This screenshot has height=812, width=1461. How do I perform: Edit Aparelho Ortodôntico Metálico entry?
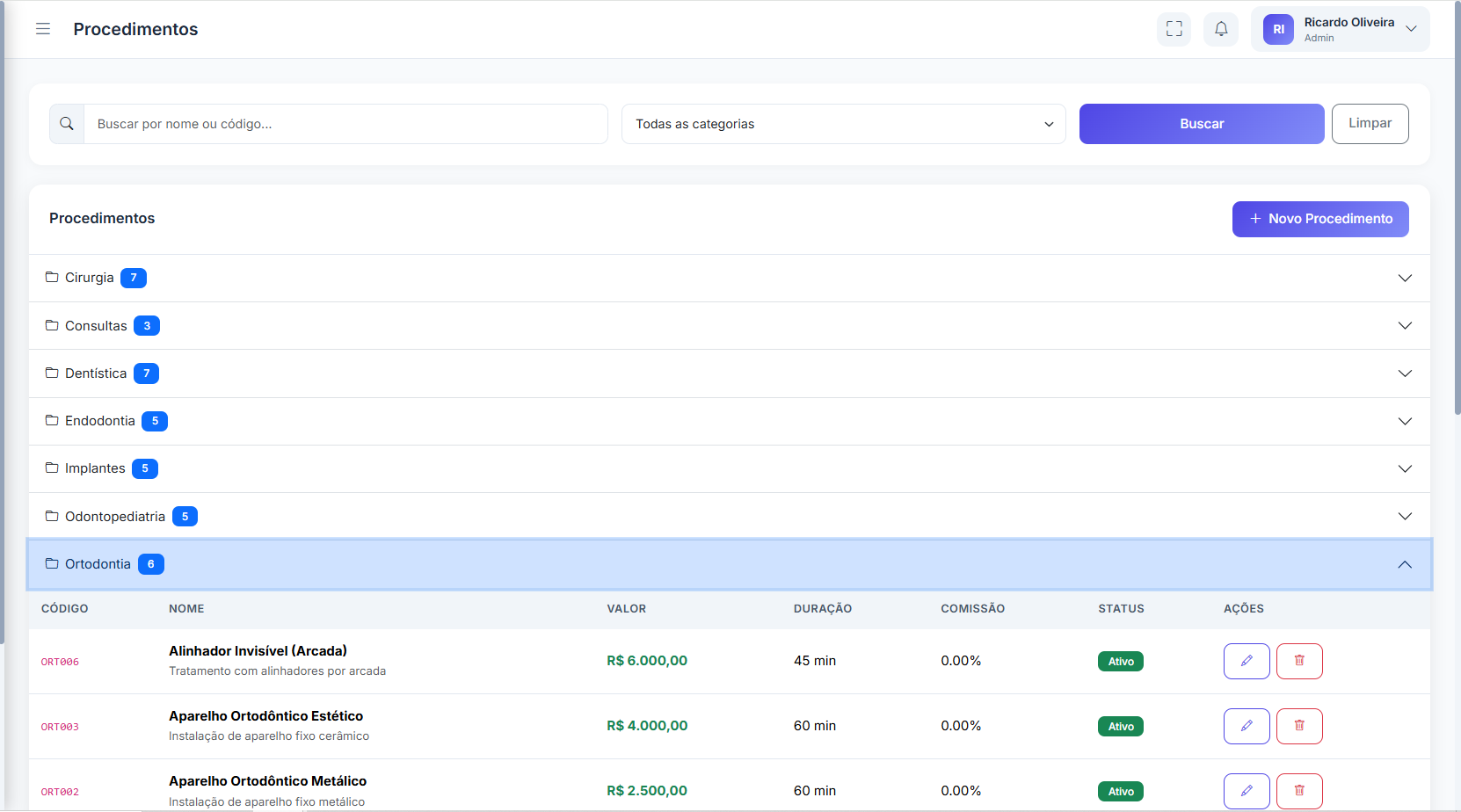pyautogui.click(x=1246, y=791)
